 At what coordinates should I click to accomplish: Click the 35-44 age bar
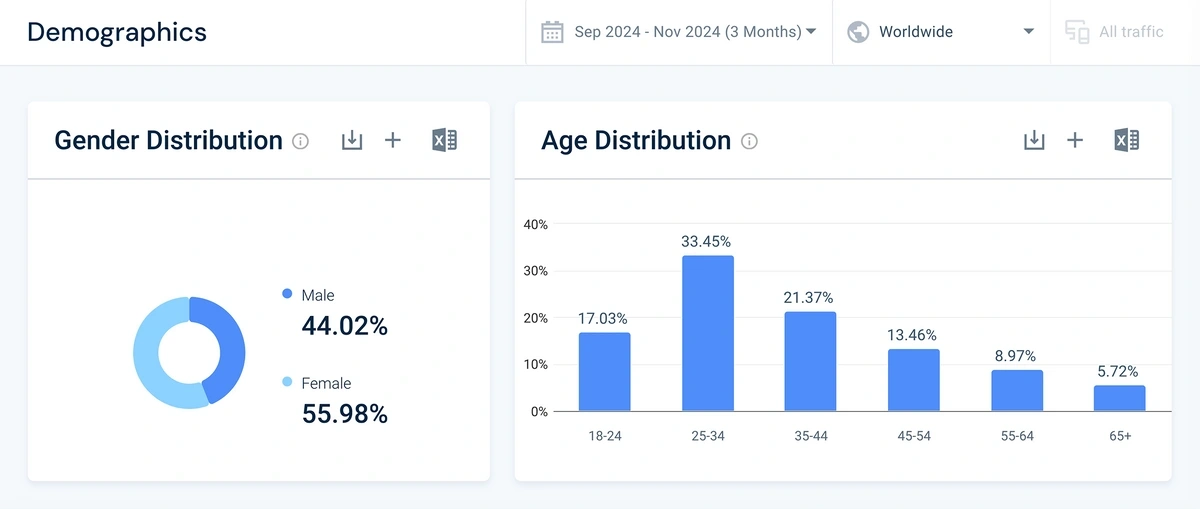[x=810, y=361]
